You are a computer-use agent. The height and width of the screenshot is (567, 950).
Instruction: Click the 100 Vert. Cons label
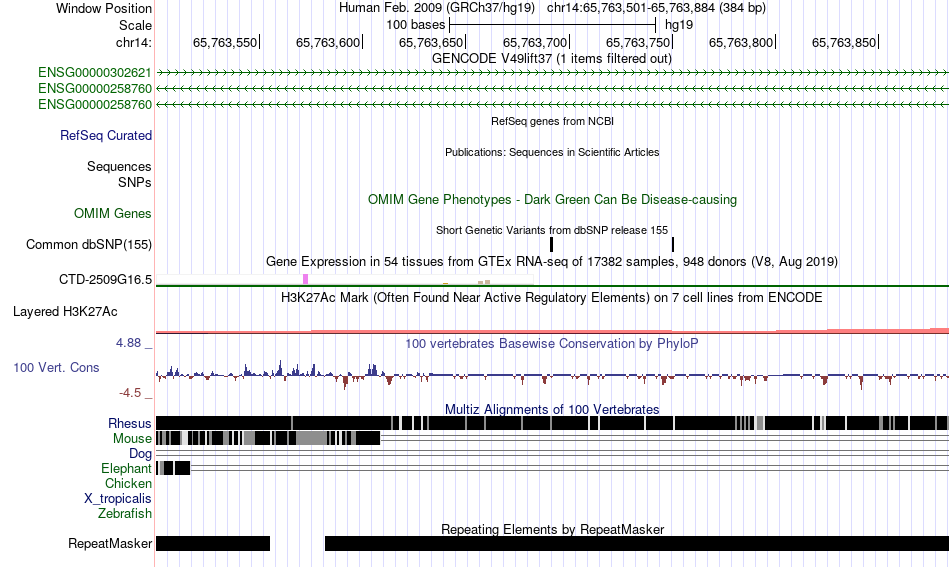click(x=56, y=367)
